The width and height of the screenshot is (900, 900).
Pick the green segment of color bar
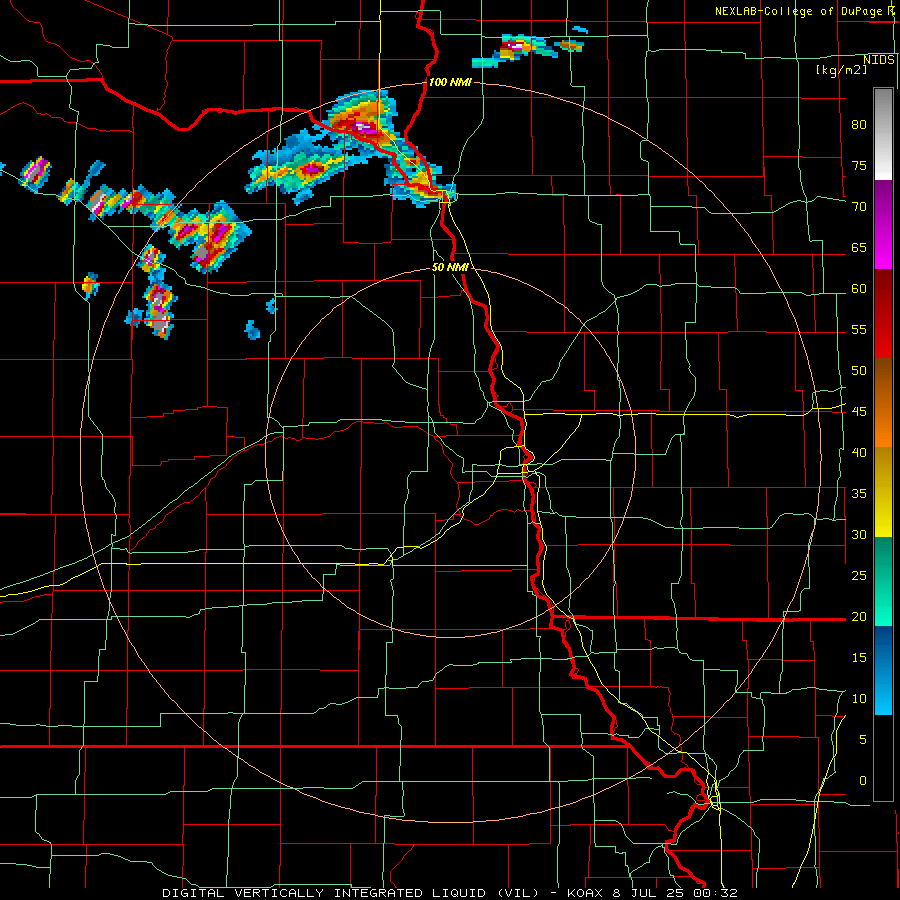(883, 581)
